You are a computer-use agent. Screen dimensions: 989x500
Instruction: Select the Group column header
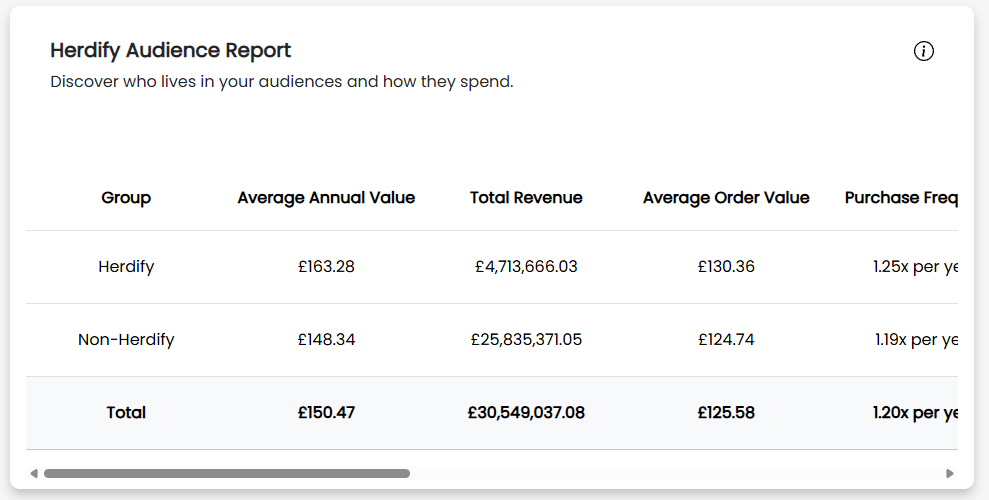tap(126, 198)
